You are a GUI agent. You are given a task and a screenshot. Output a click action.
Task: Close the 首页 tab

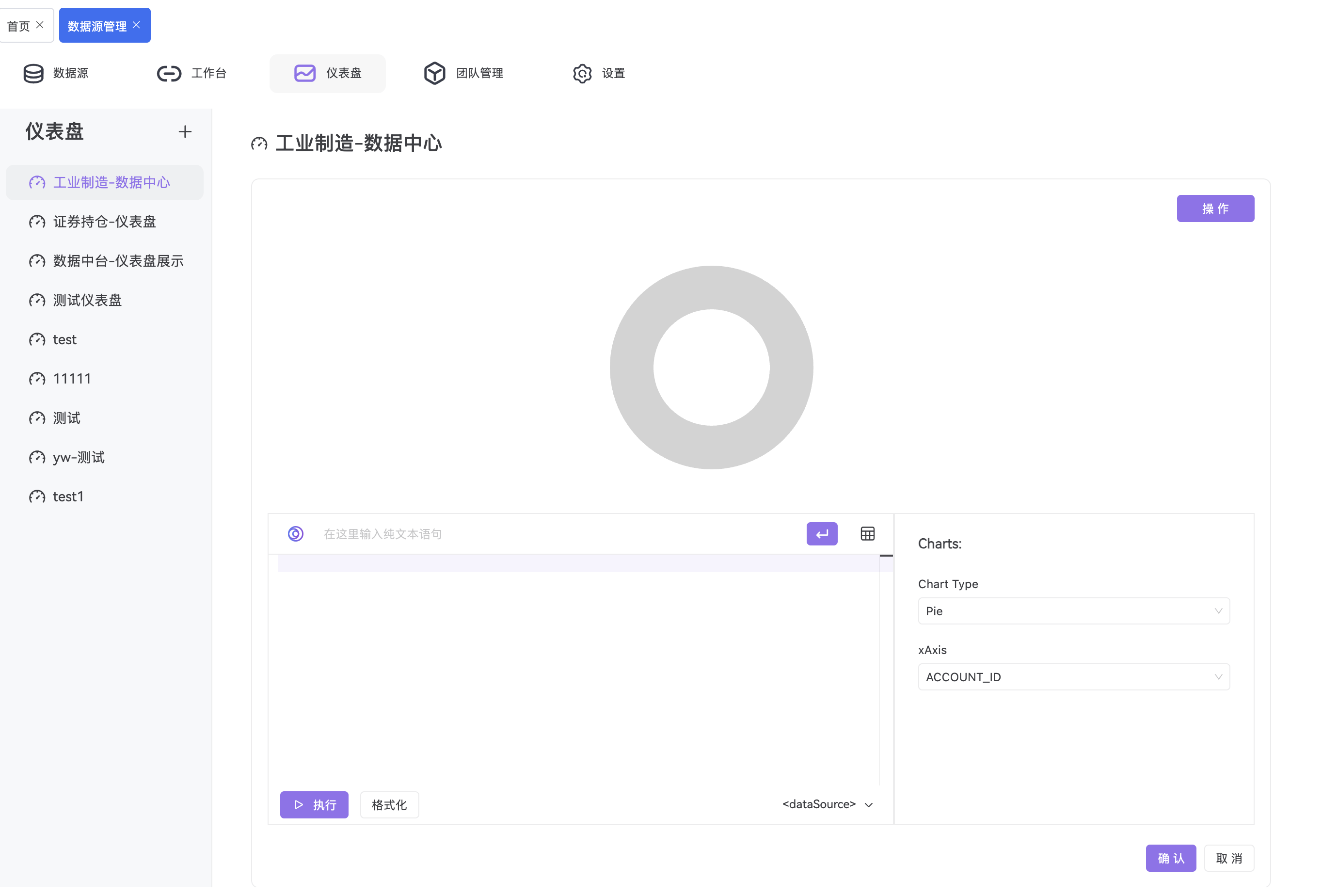pos(40,25)
